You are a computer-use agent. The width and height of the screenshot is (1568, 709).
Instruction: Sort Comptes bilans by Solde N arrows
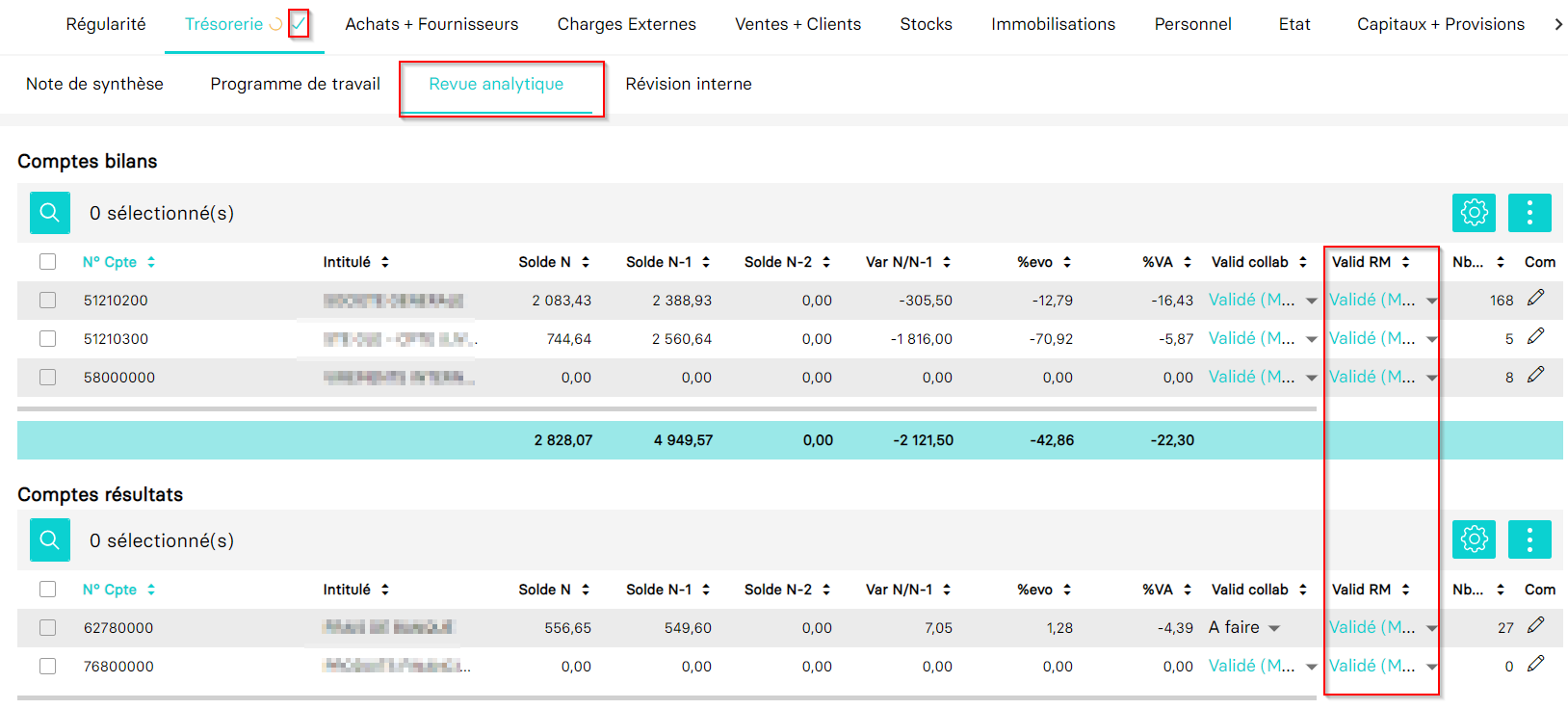coord(586,262)
